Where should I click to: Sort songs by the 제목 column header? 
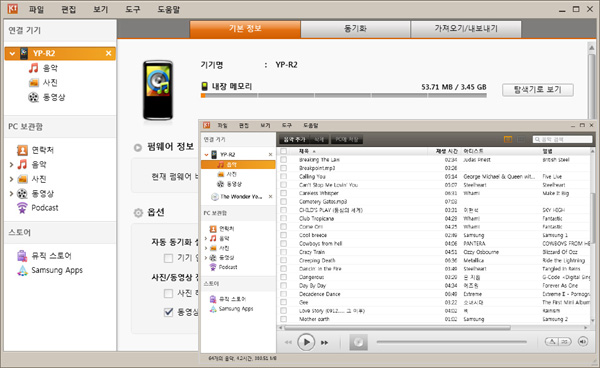point(304,151)
